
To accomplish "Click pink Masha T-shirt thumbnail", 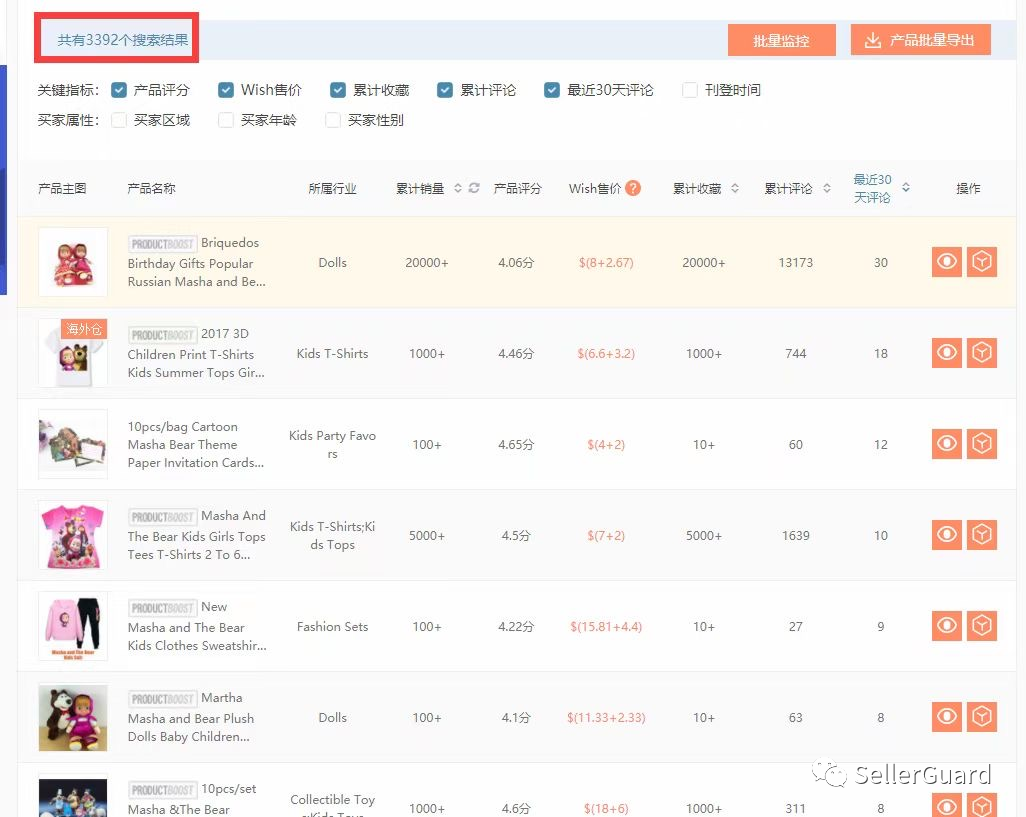I will 73,535.
